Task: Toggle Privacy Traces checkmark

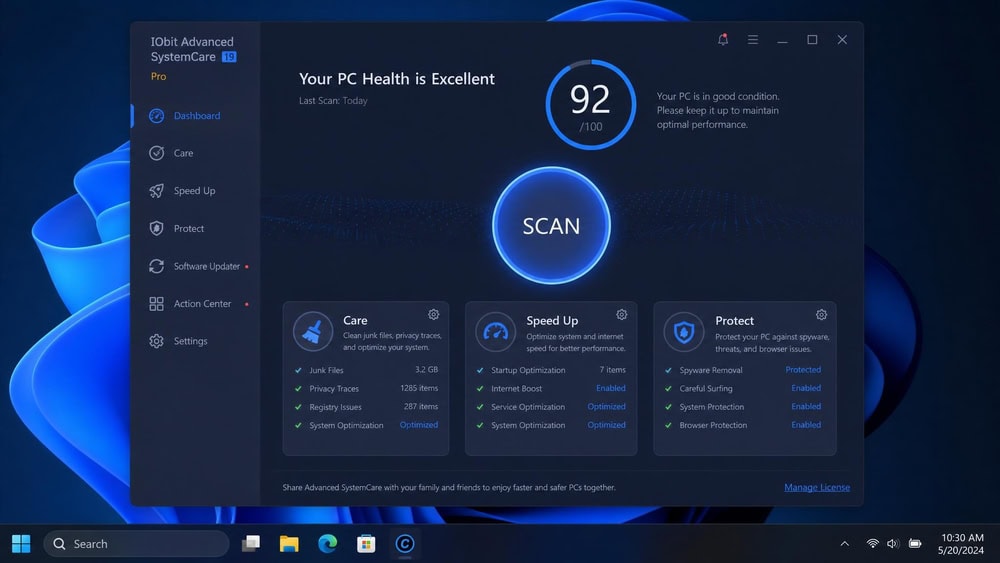Action: point(298,388)
